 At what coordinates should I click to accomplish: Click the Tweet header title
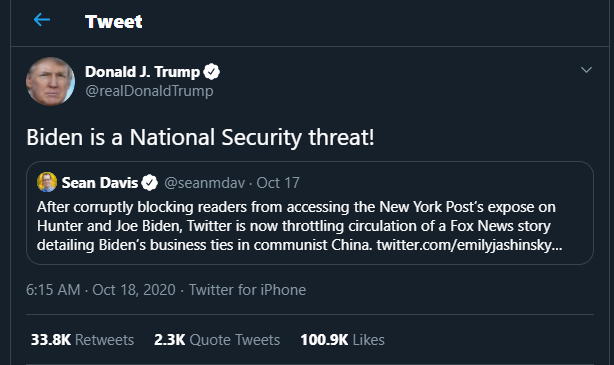[x=114, y=22]
